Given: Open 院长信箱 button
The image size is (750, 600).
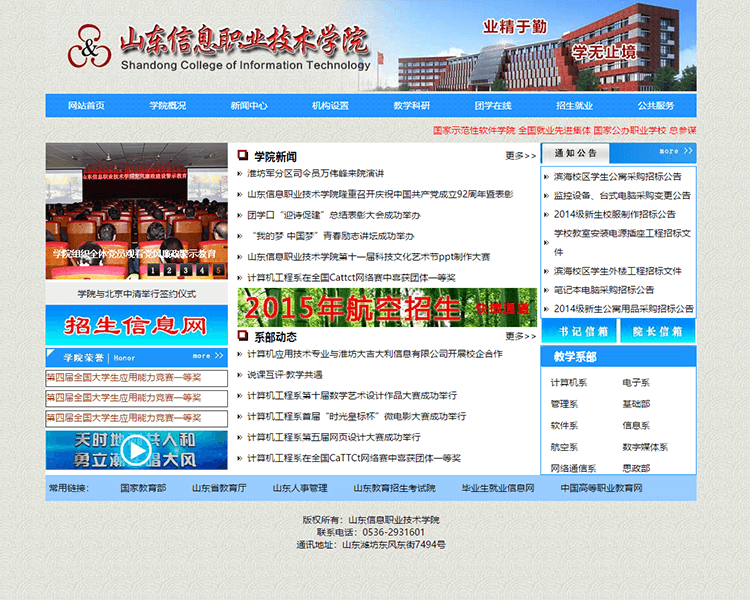Looking at the screenshot, I should tap(658, 331).
